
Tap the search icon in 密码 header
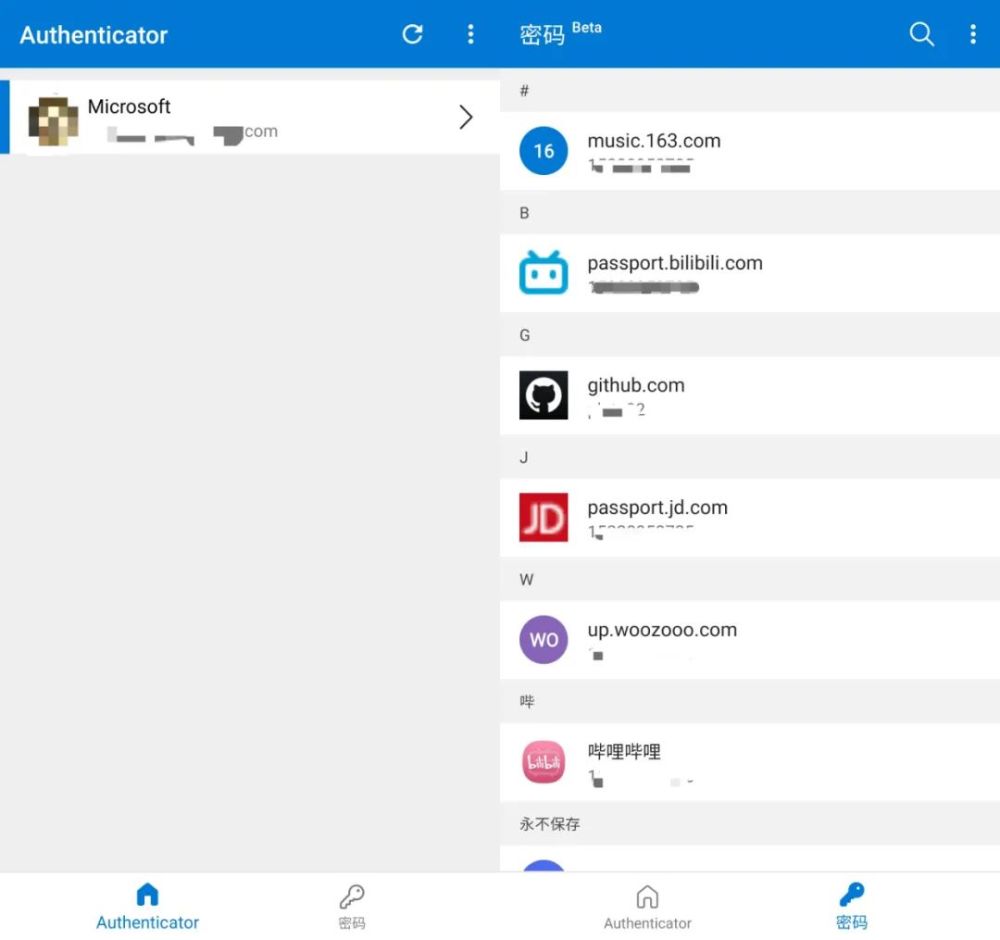click(921, 34)
